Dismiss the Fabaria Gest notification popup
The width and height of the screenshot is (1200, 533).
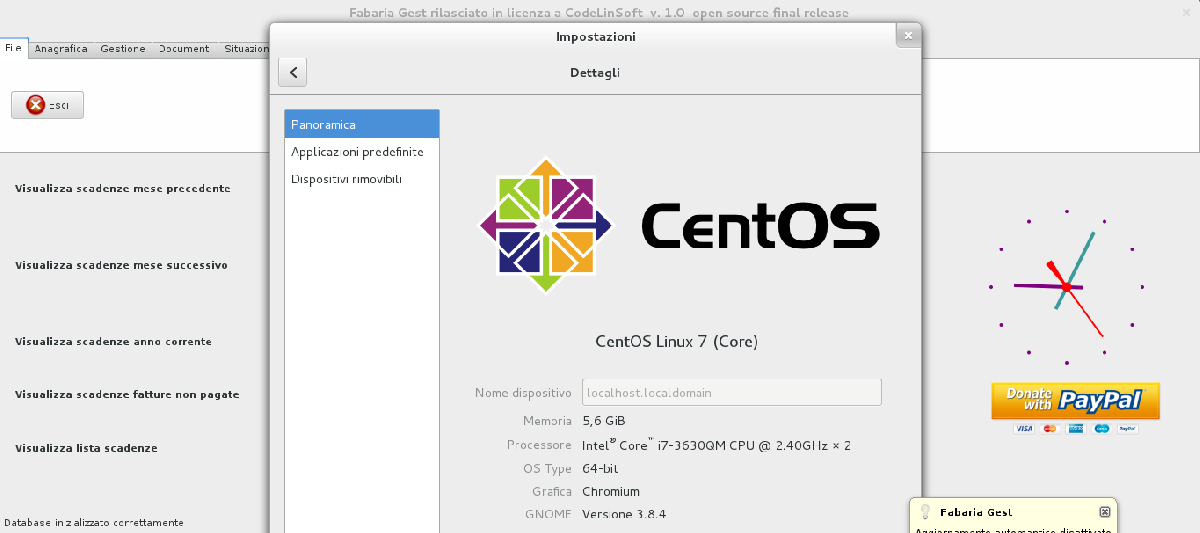point(1104,511)
